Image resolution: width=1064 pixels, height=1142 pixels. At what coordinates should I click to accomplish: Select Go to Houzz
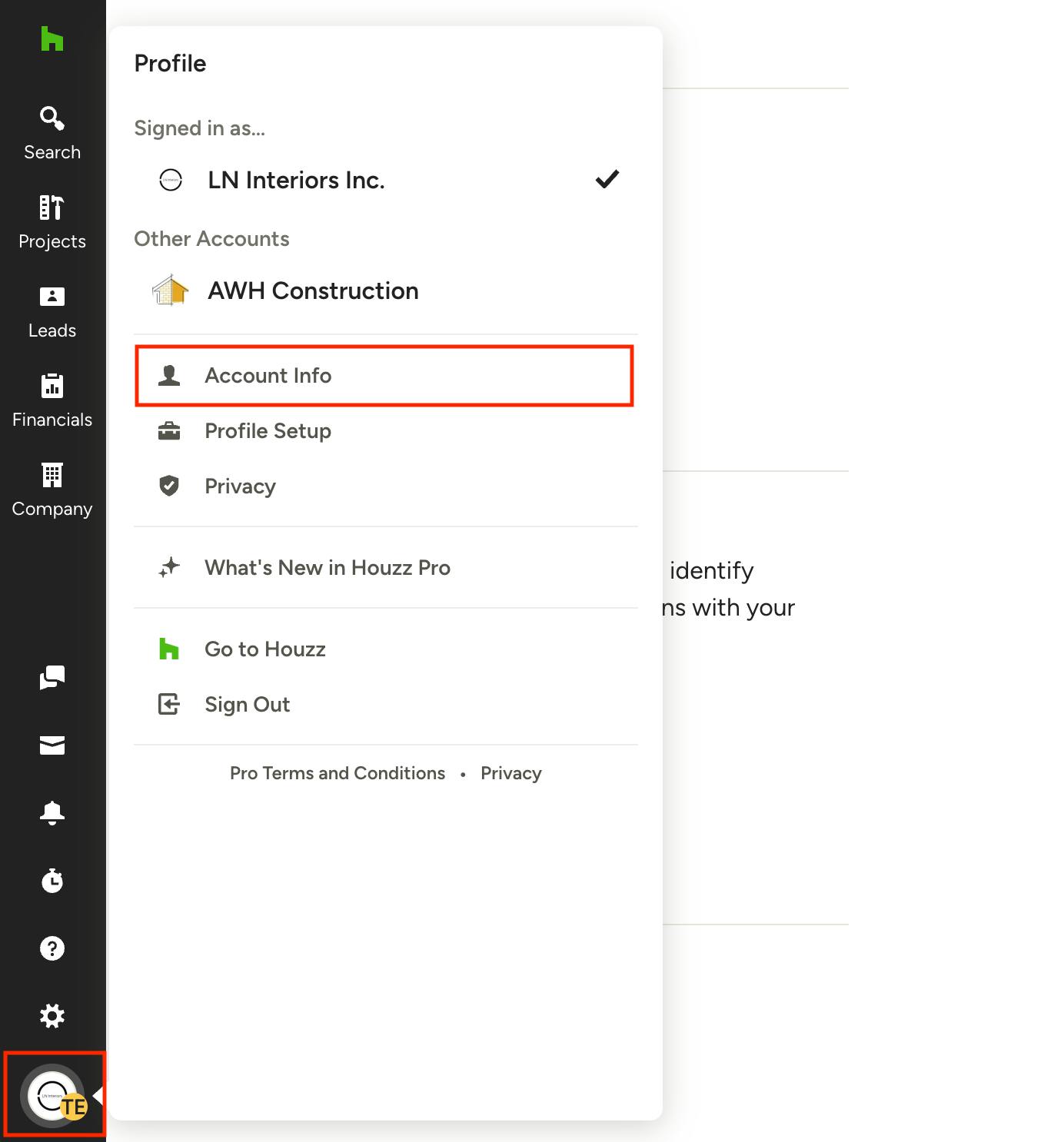coord(386,649)
